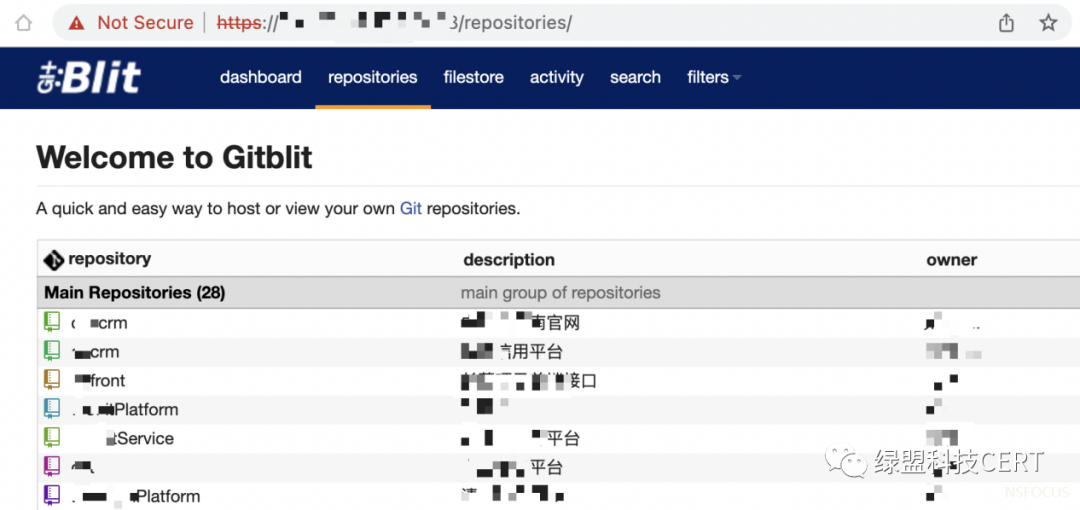The image size is (1080, 510).
Task: Open the activity tab
Action: tap(557, 77)
